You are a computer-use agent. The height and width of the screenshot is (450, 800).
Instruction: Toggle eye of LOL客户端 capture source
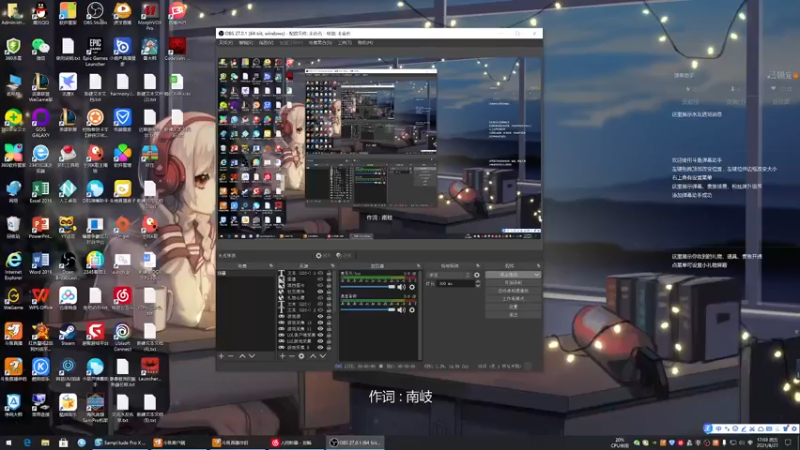click(320, 335)
